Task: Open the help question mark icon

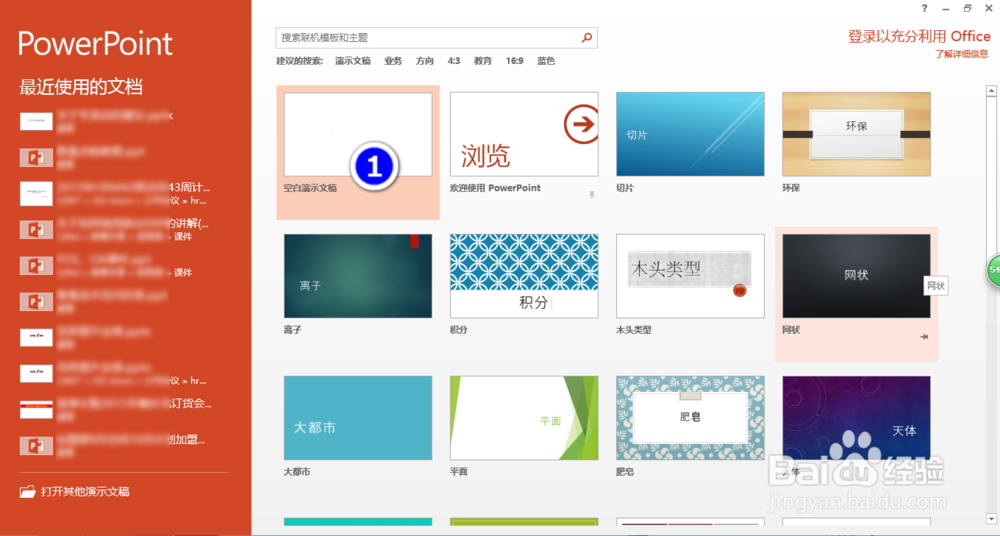Action: coord(925,8)
